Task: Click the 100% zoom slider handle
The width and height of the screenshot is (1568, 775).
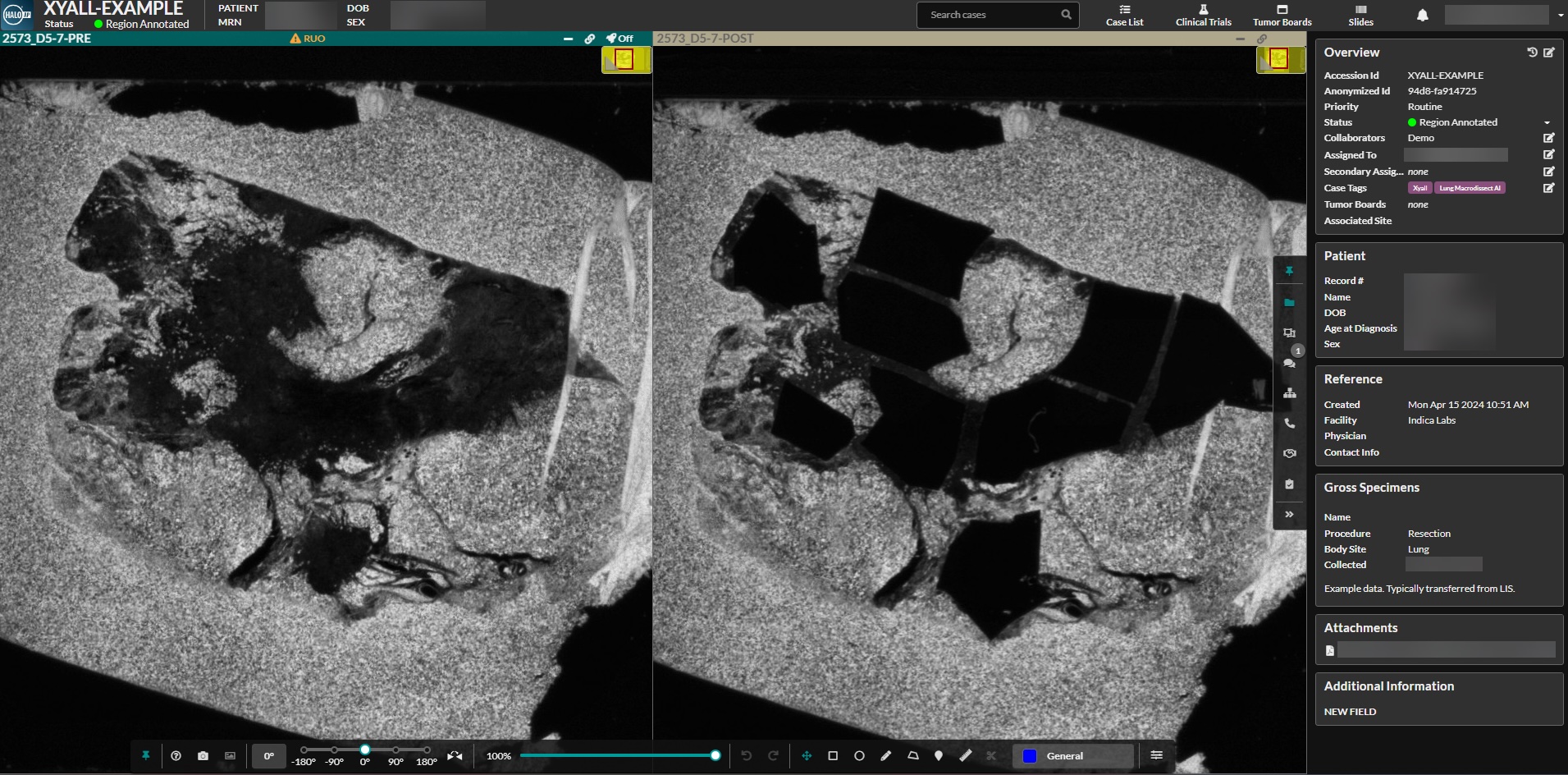Action: [715, 755]
